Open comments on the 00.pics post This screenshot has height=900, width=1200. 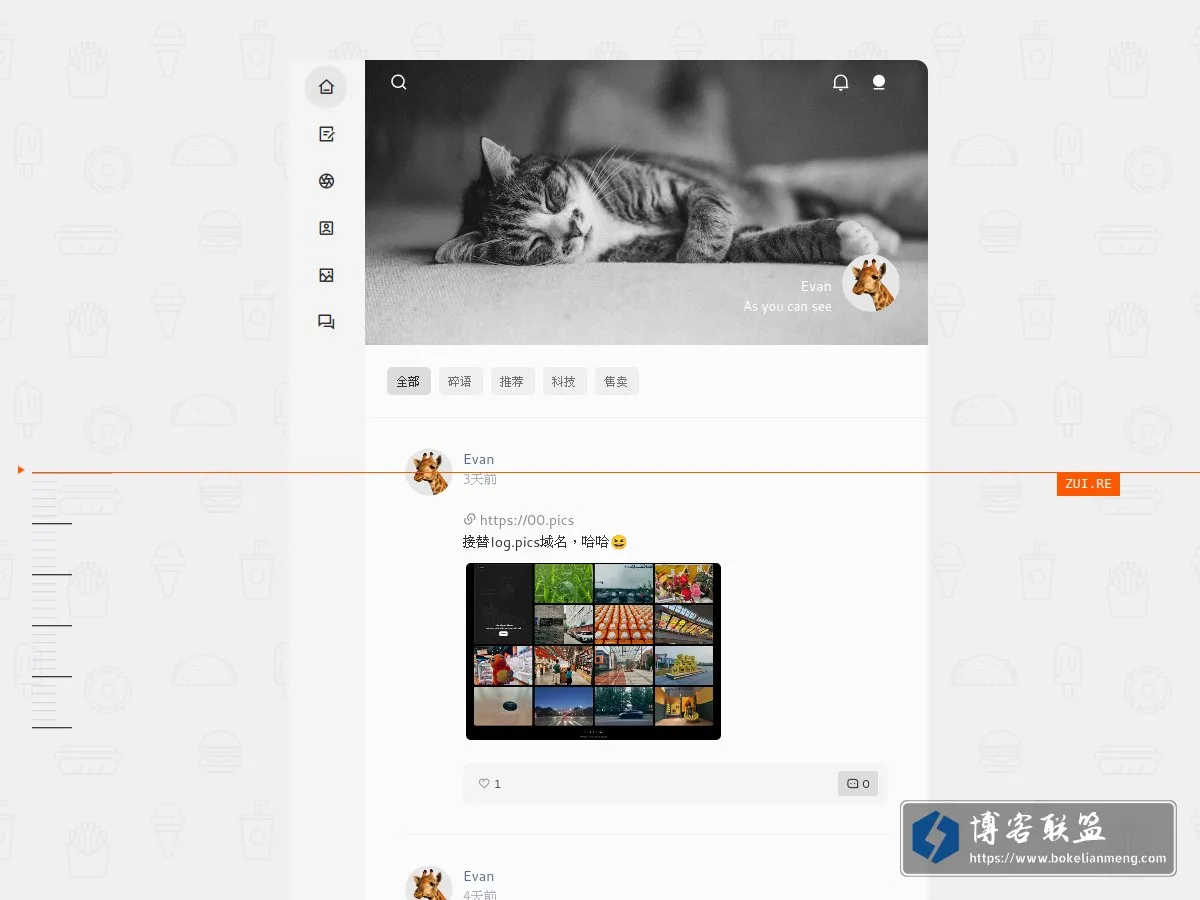coord(858,784)
